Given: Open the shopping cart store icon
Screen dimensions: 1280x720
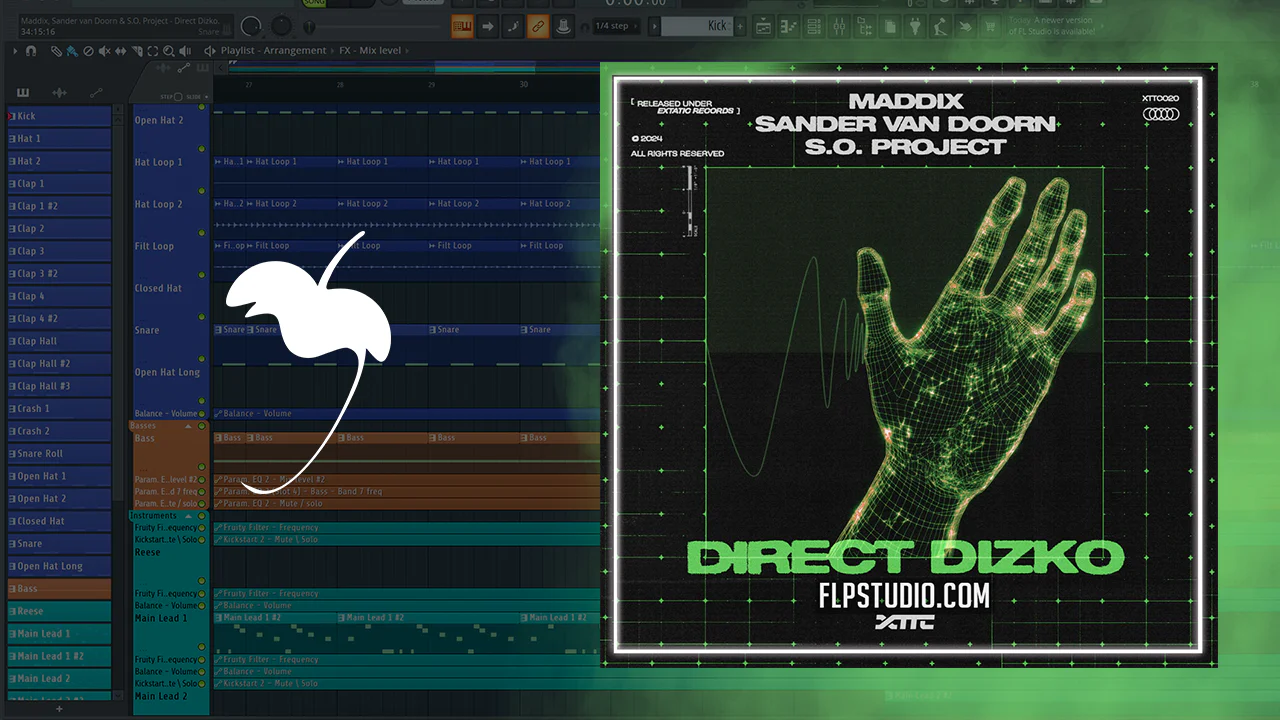Looking at the screenshot, I should click(991, 26).
